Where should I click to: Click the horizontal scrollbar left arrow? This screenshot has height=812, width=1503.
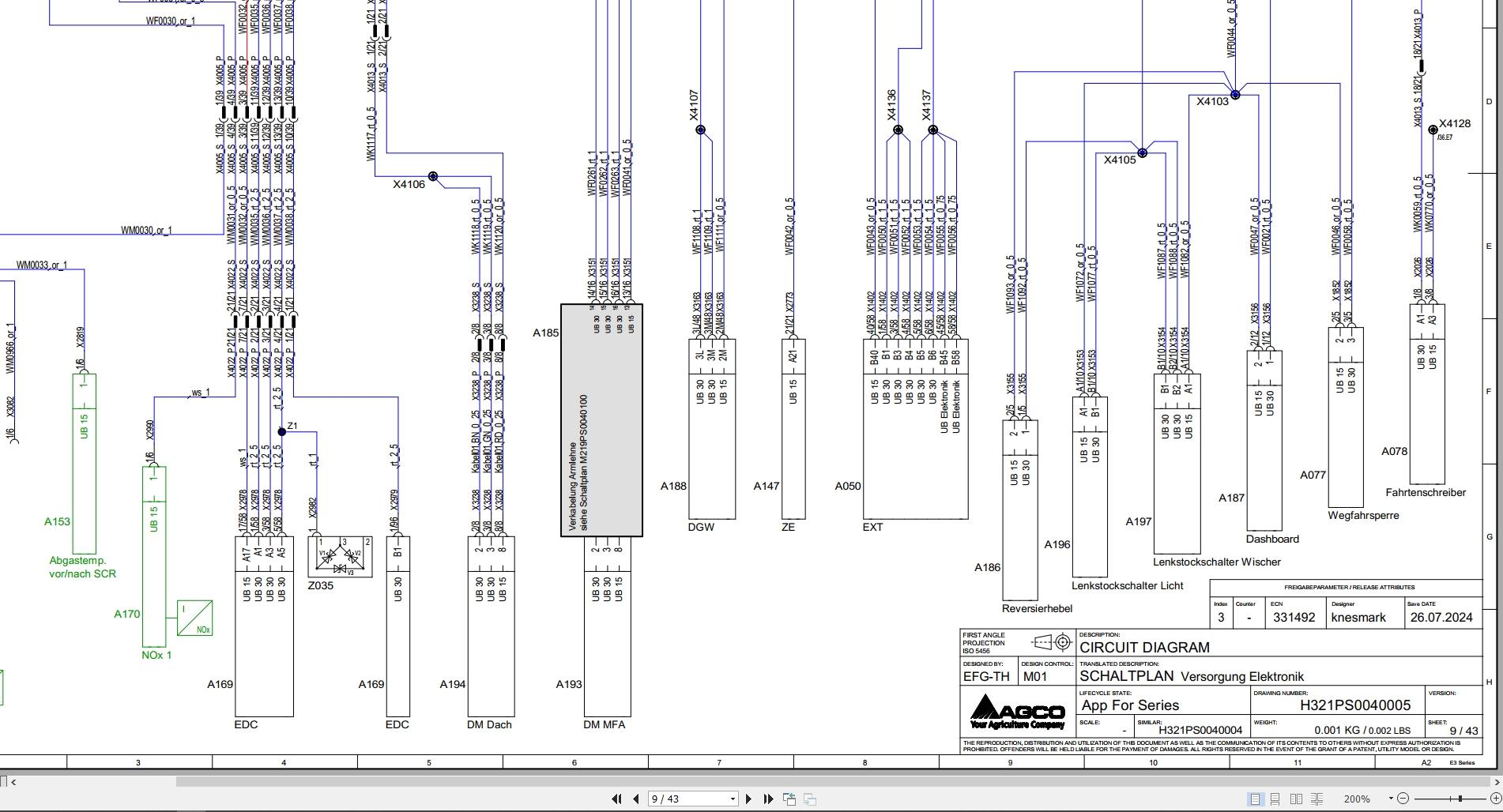tap(13, 781)
